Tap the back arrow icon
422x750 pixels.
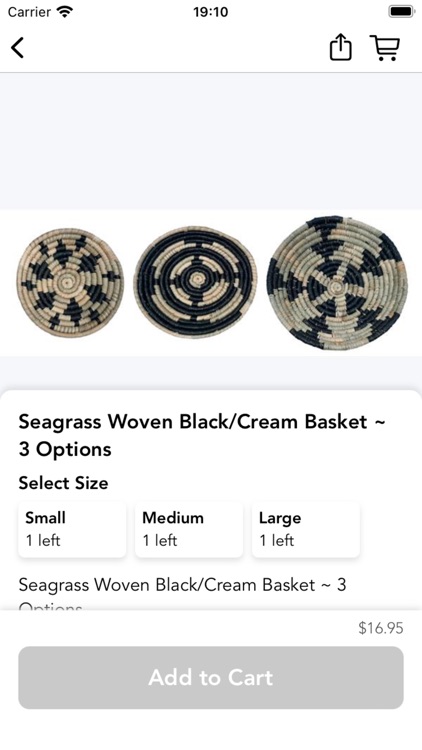point(18,47)
